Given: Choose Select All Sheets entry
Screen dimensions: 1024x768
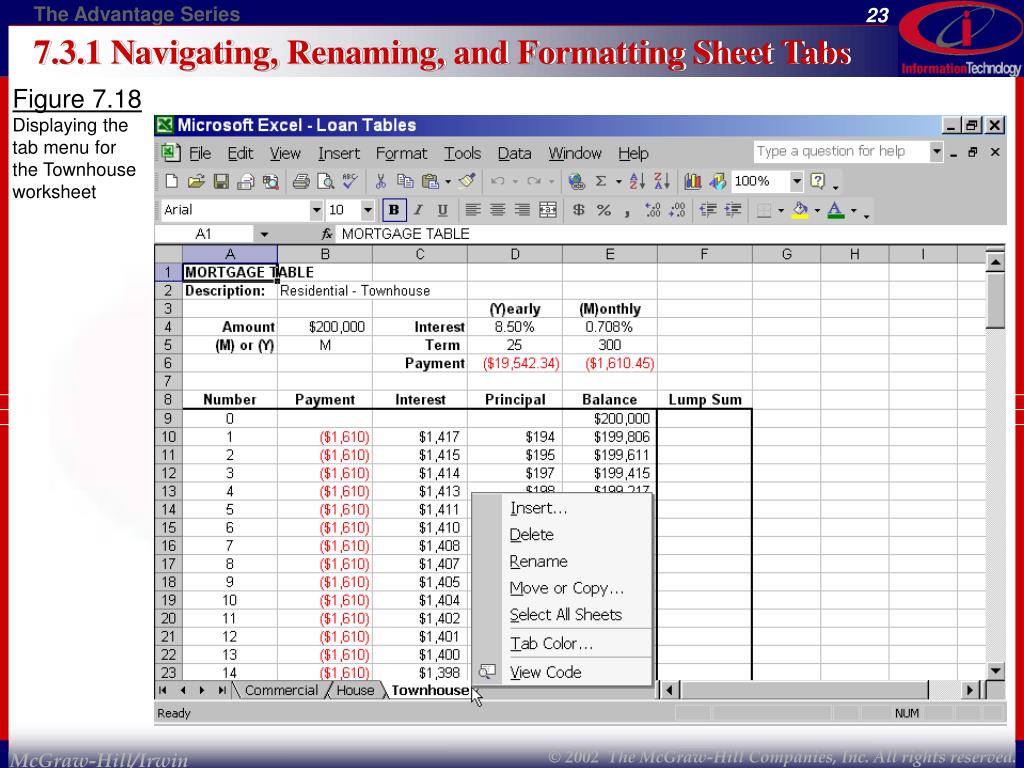Looking at the screenshot, I should click(x=566, y=615).
